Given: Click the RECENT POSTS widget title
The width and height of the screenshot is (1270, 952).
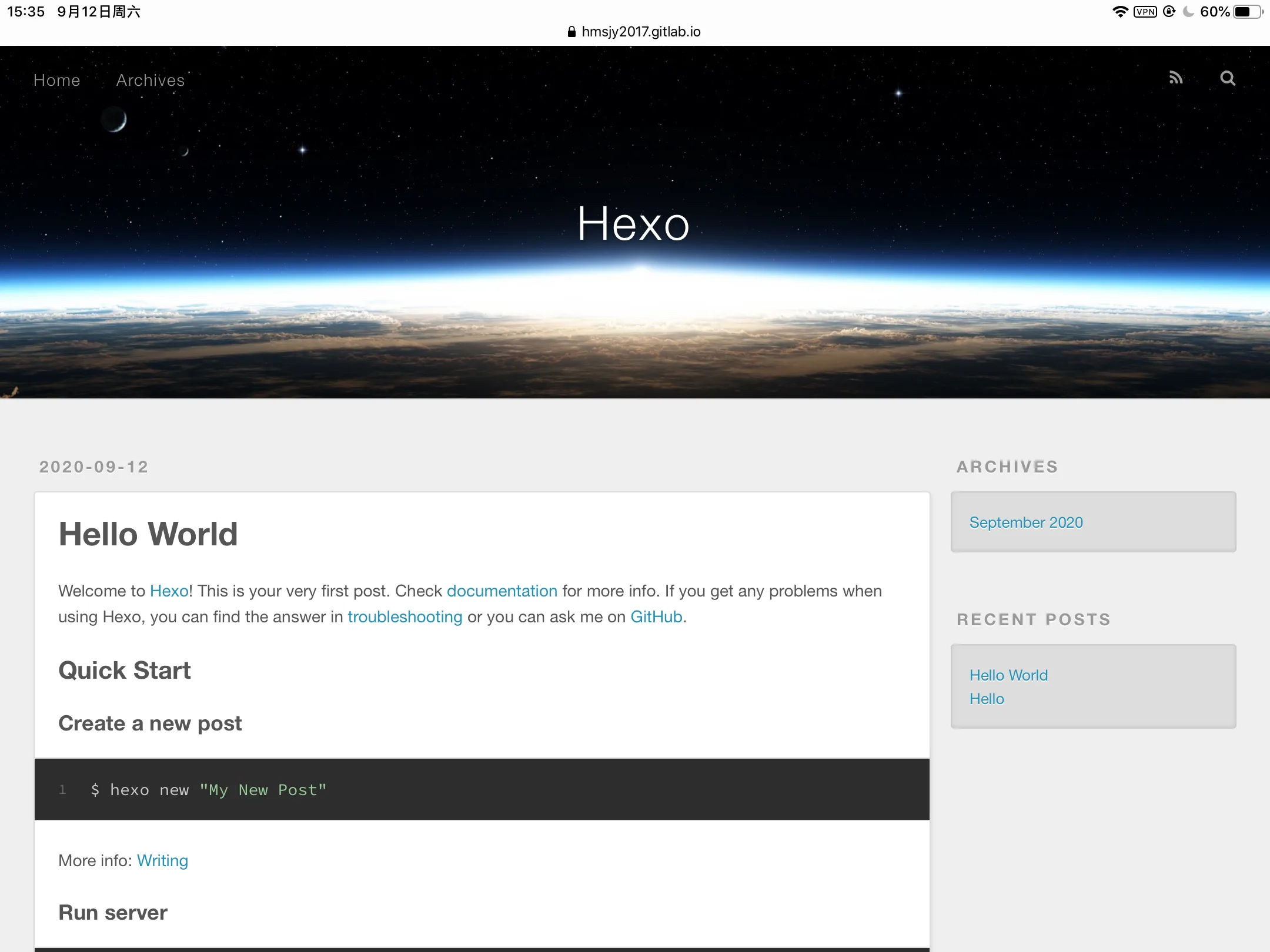Looking at the screenshot, I should click(x=1034, y=619).
